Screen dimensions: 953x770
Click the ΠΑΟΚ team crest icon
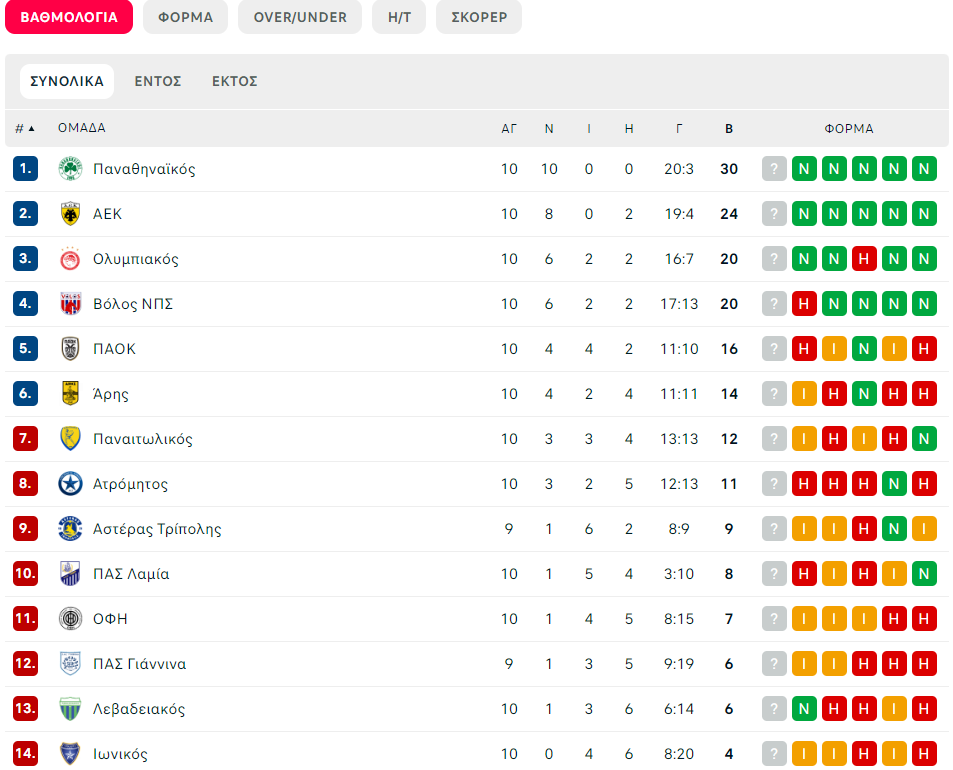click(71, 349)
